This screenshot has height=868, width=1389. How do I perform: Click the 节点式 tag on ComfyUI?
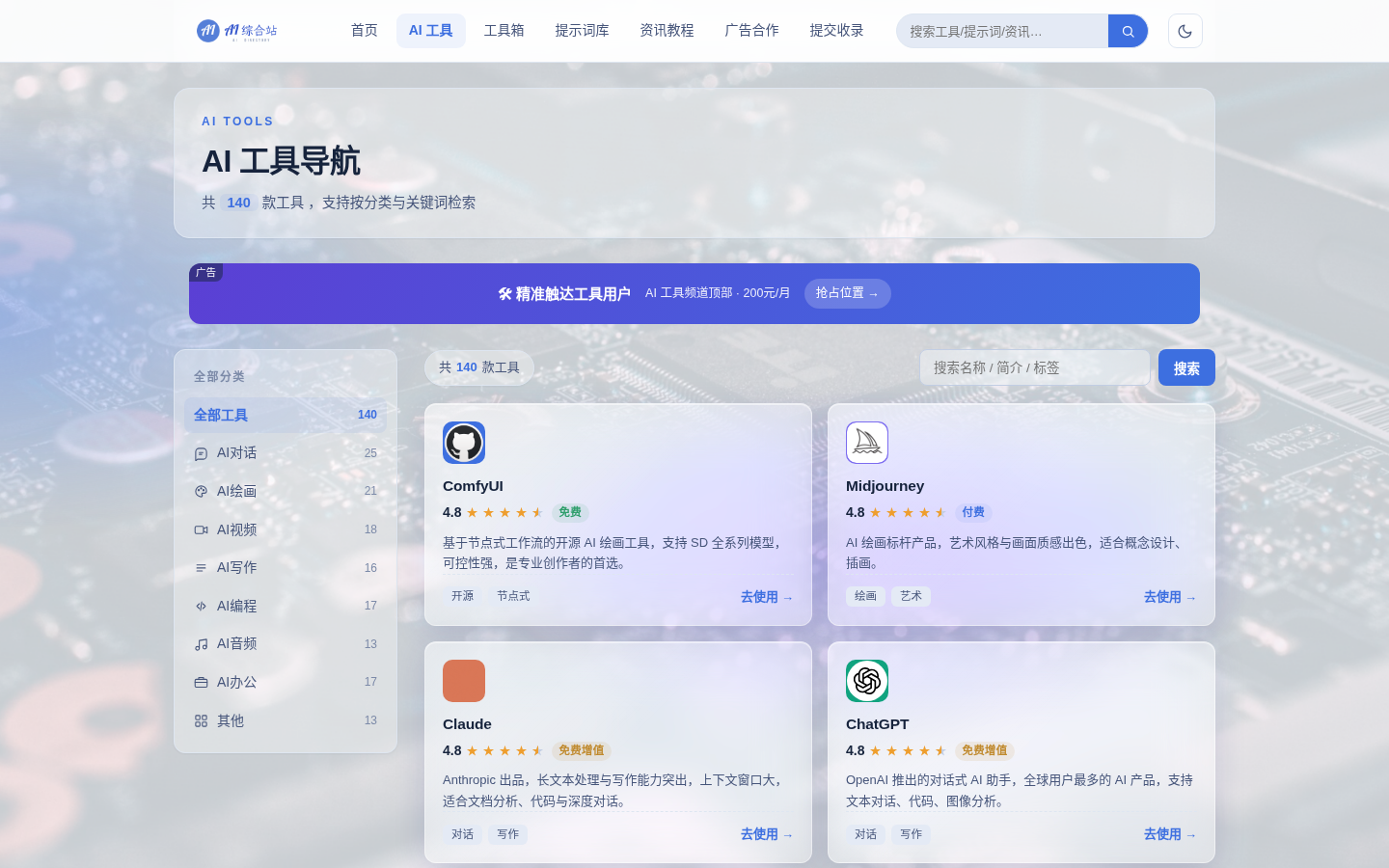[513, 596]
